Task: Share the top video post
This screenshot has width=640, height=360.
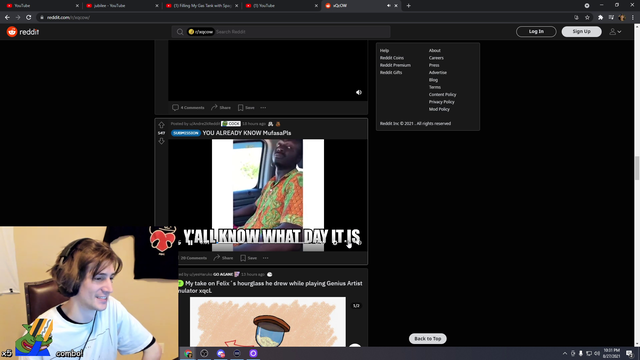Action: (x=221, y=108)
